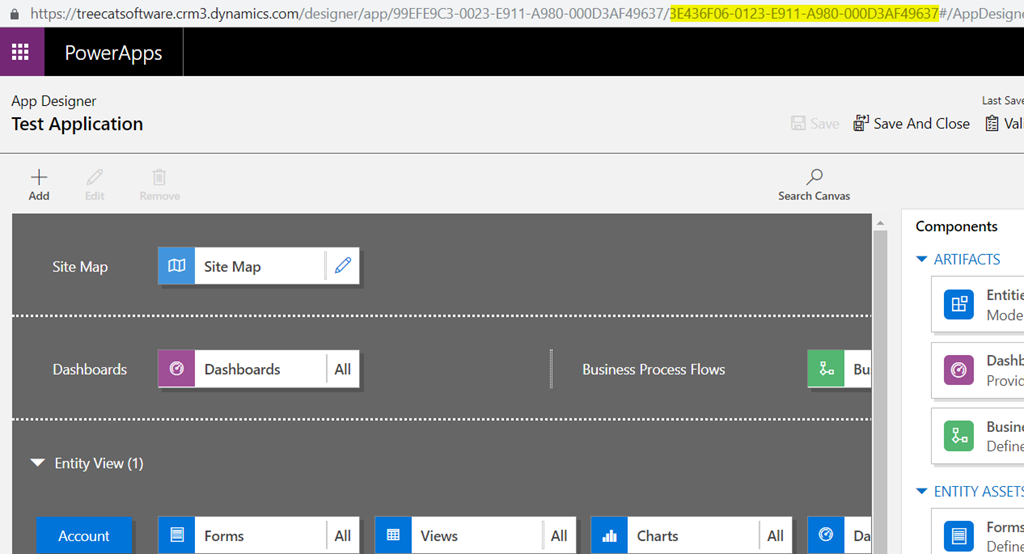The image size is (1024, 554).
Task: Click canvas vertical scrollbar up arrow
Action: [880, 223]
